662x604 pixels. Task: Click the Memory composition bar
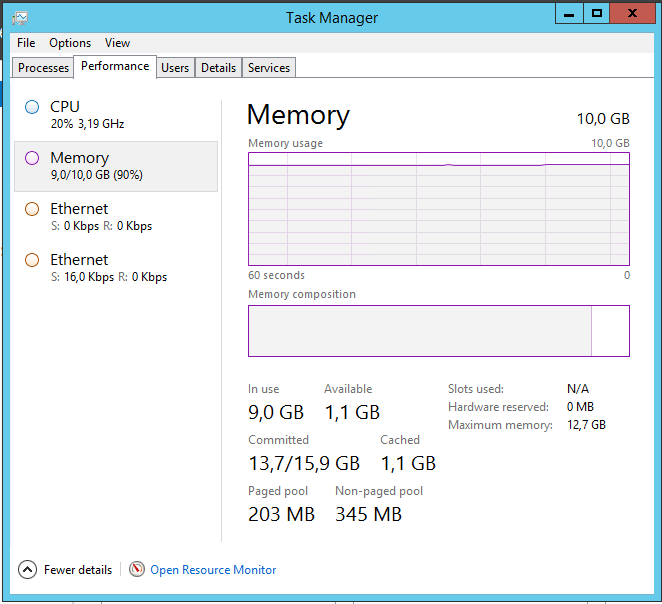tap(438, 330)
